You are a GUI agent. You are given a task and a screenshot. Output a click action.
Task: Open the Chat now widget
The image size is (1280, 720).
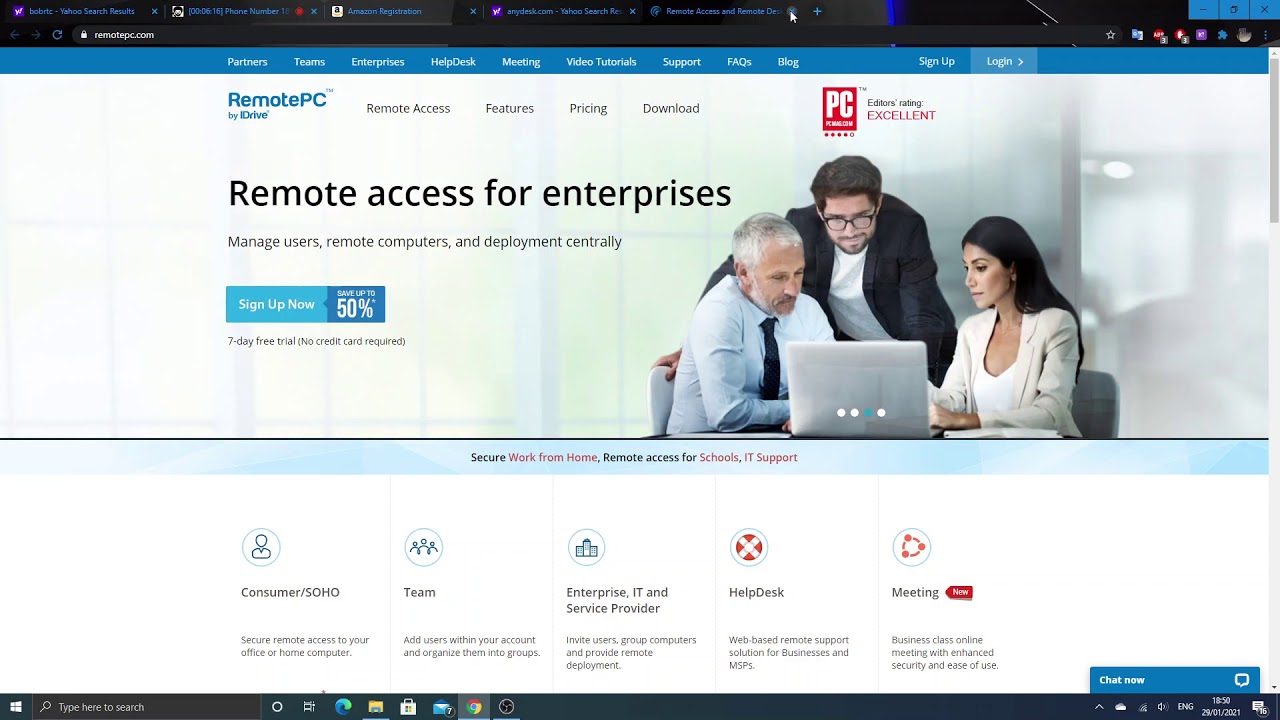[x=1175, y=680]
